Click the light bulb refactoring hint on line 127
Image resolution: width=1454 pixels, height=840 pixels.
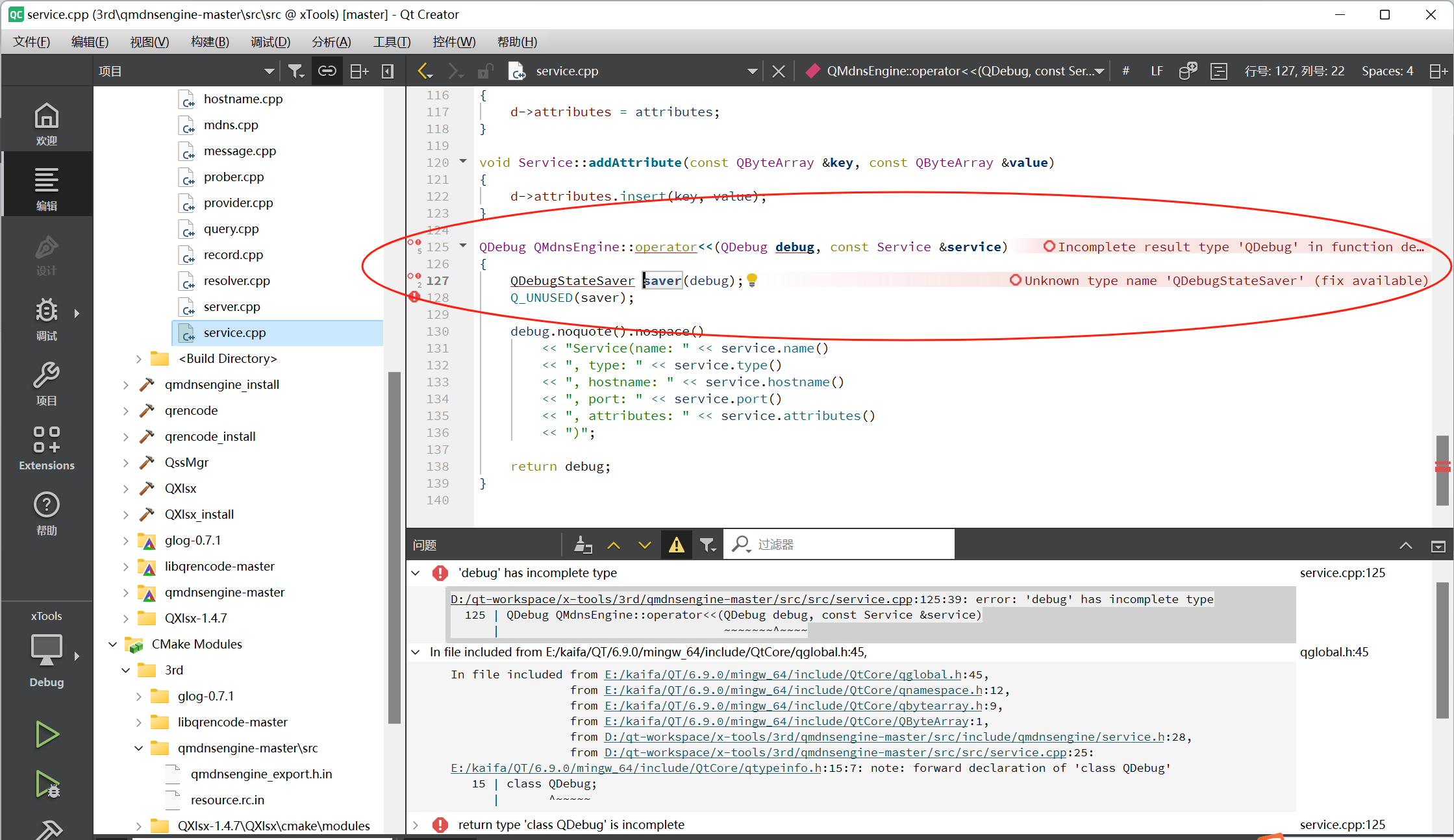tap(752, 280)
